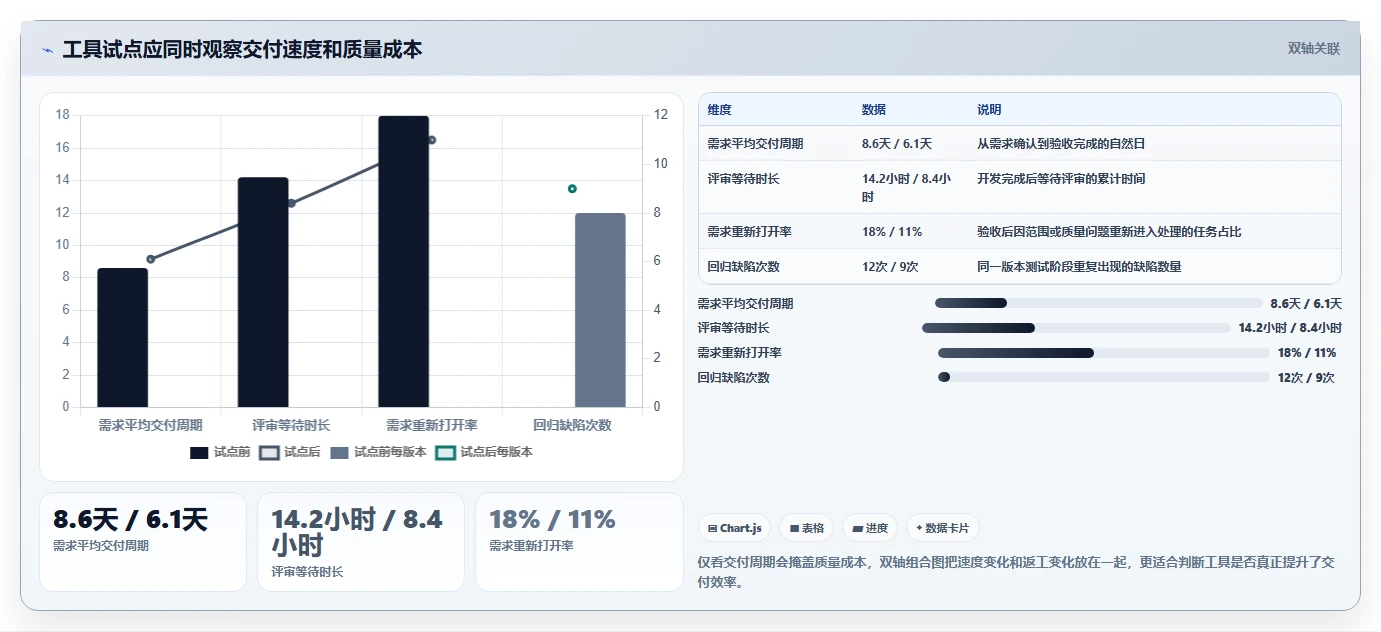Toggle the 试点前每版本 legend series
Image resolution: width=1381 pixels, height=632 pixels.
(378, 452)
